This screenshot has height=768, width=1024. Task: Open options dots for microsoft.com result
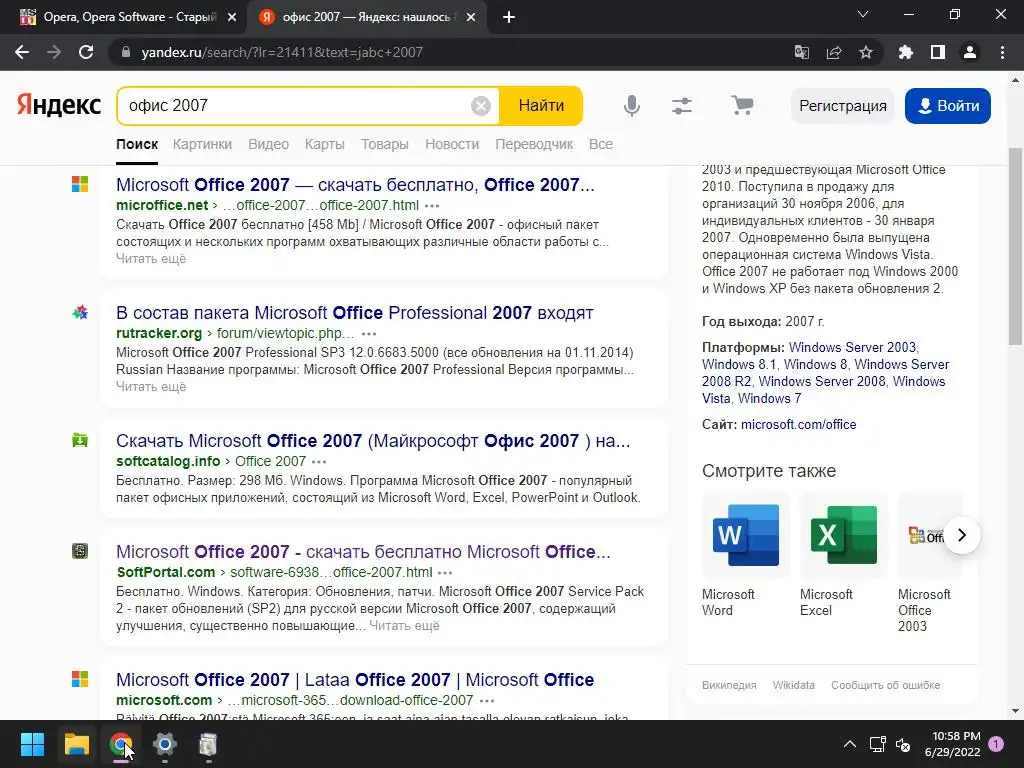click(x=487, y=701)
